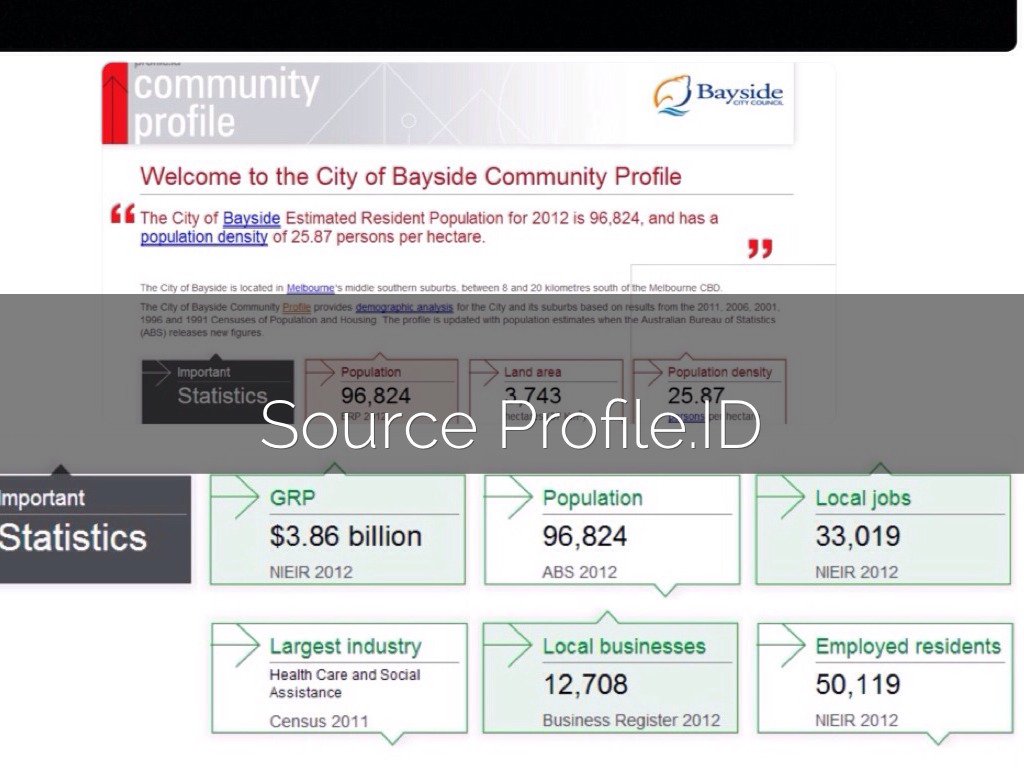
Task: Click the Bayside City Council logo
Action: click(718, 96)
